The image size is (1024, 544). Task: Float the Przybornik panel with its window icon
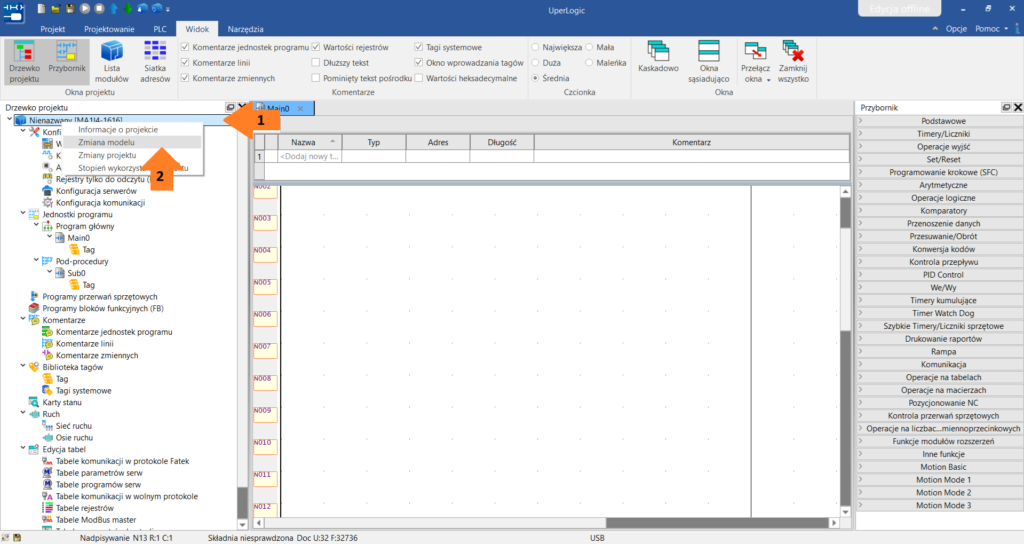(1006, 107)
